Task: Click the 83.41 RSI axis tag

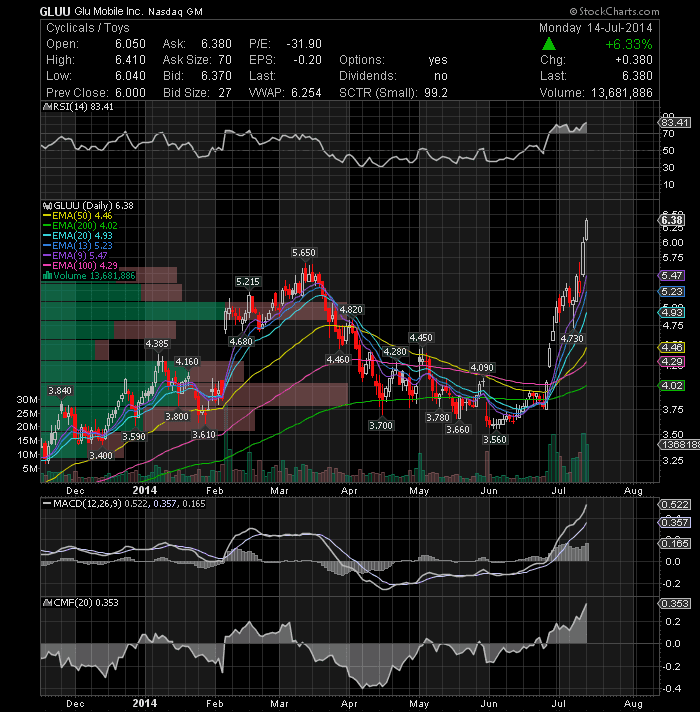Action: click(675, 123)
